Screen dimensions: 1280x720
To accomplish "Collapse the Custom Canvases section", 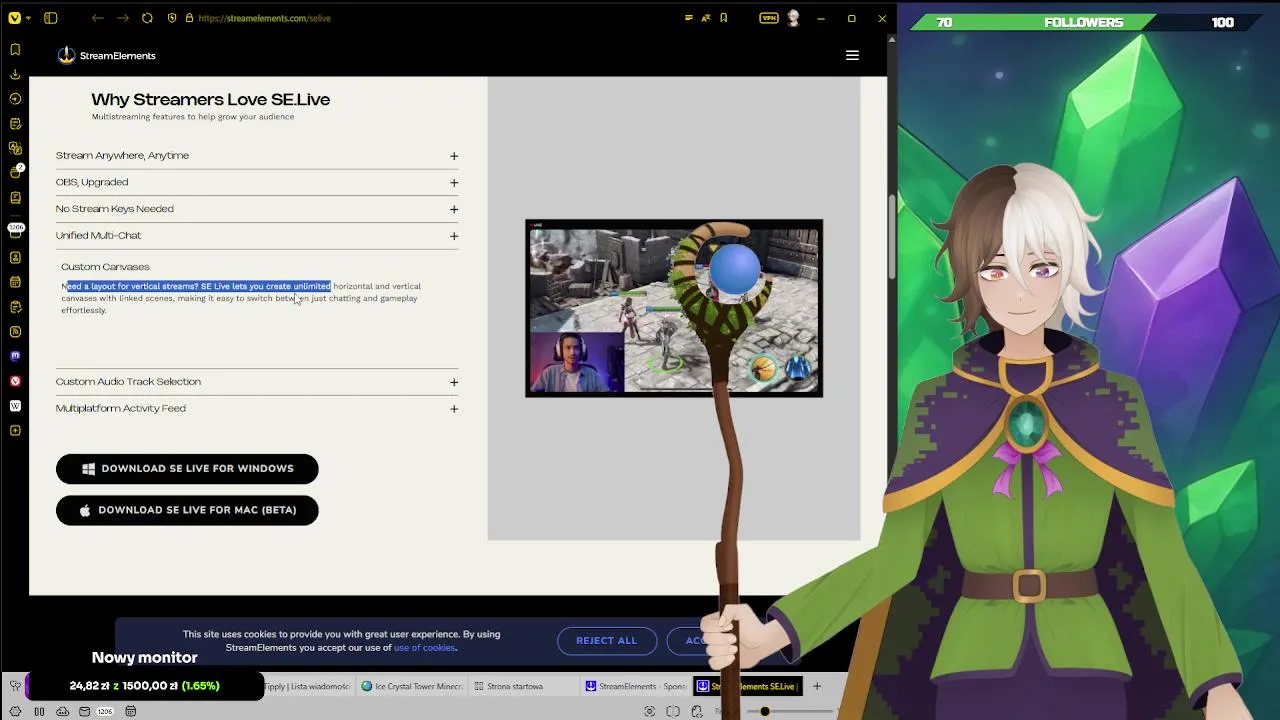I will 105,267.
